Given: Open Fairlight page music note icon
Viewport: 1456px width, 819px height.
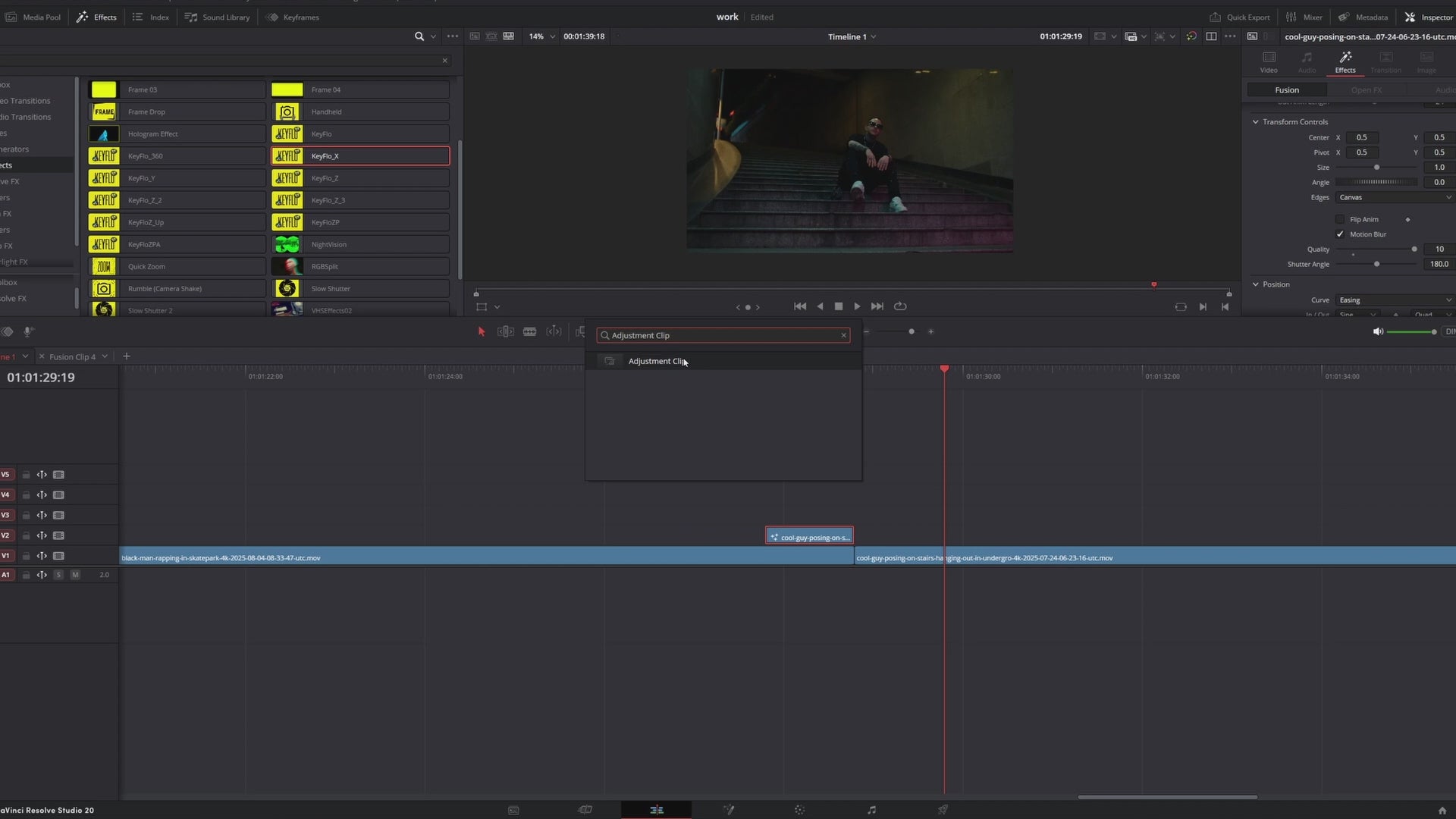Looking at the screenshot, I should [x=871, y=810].
